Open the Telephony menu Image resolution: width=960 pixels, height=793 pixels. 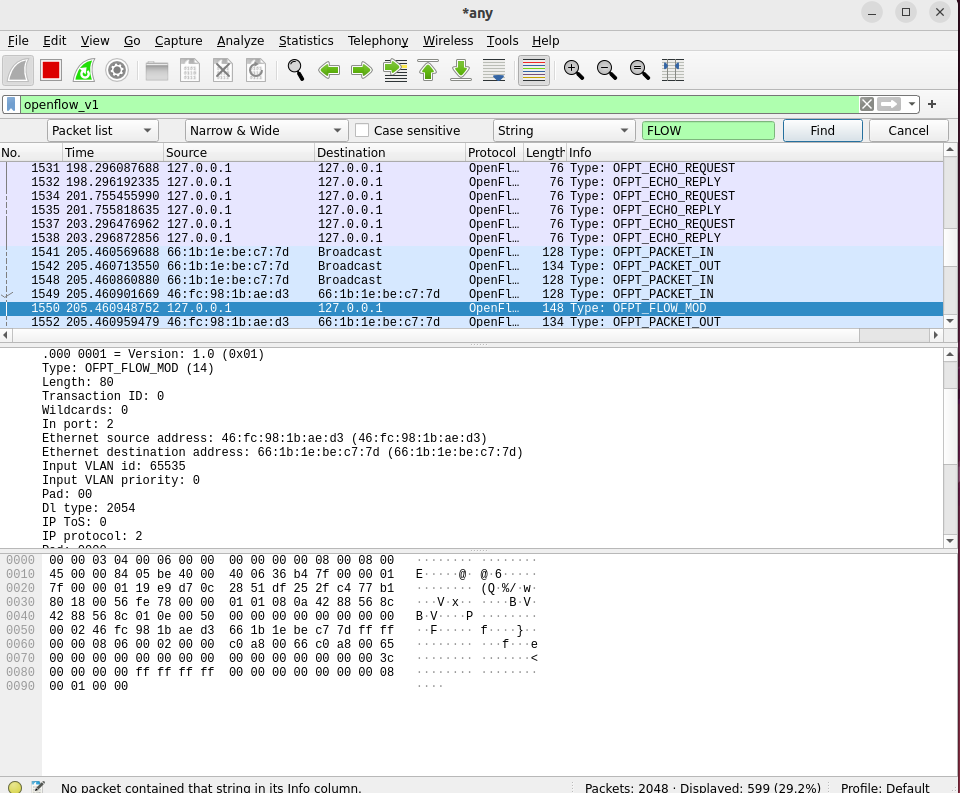[378, 40]
